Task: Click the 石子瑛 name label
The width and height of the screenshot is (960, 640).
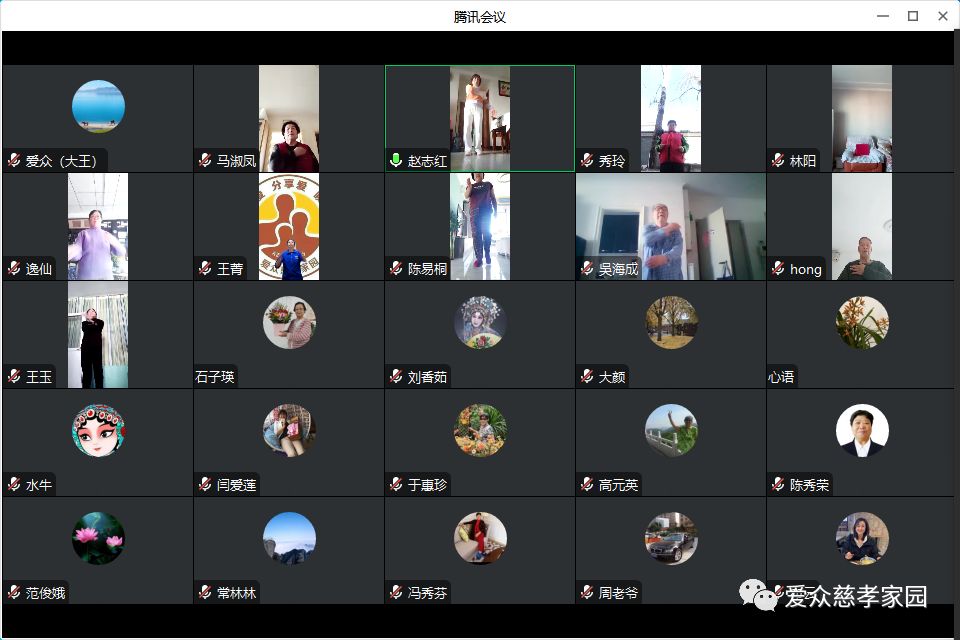Action: [215, 377]
